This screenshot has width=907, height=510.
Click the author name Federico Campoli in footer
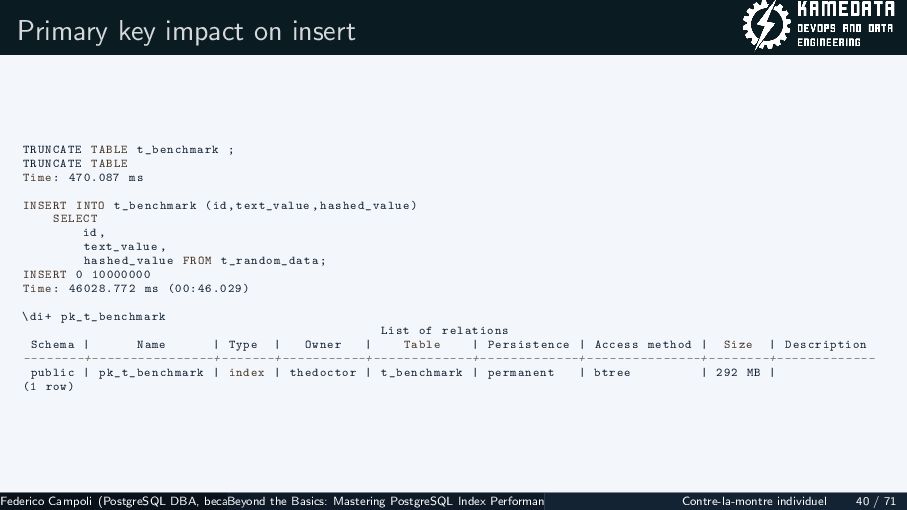[x=46, y=501]
